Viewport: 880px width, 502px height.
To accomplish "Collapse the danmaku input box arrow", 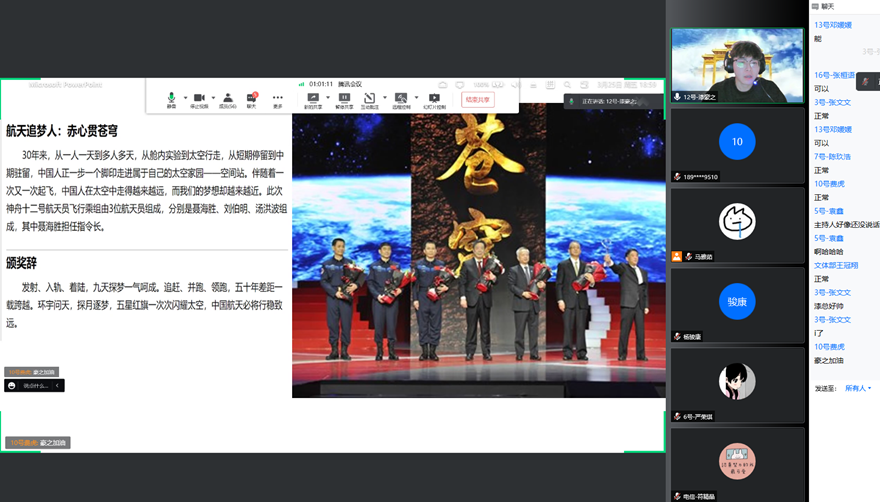I will [57, 386].
